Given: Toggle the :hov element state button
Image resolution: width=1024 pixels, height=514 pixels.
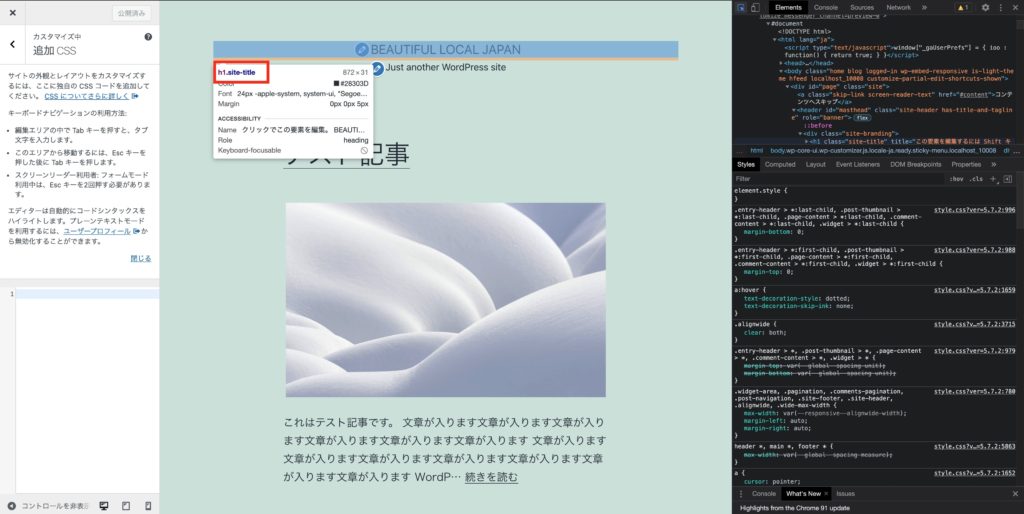Looking at the screenshot, I should tap(957, 179).
